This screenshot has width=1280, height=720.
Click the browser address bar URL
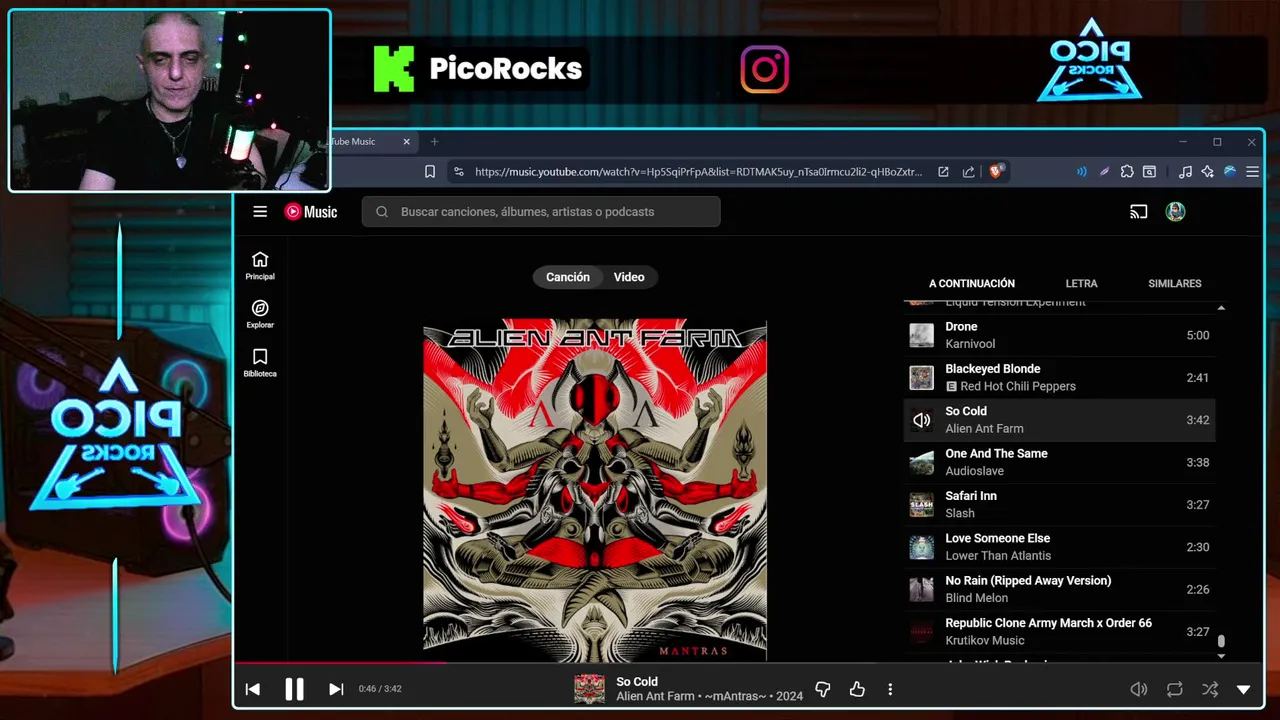coord(698,172)
